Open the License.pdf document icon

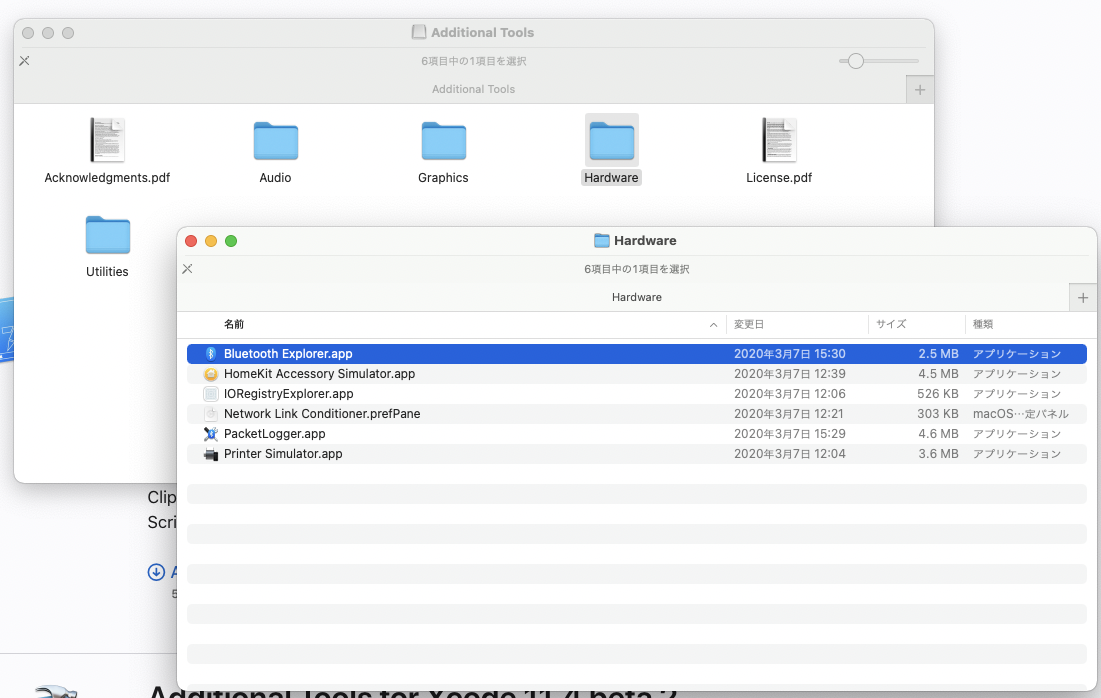tap(779, 140)
